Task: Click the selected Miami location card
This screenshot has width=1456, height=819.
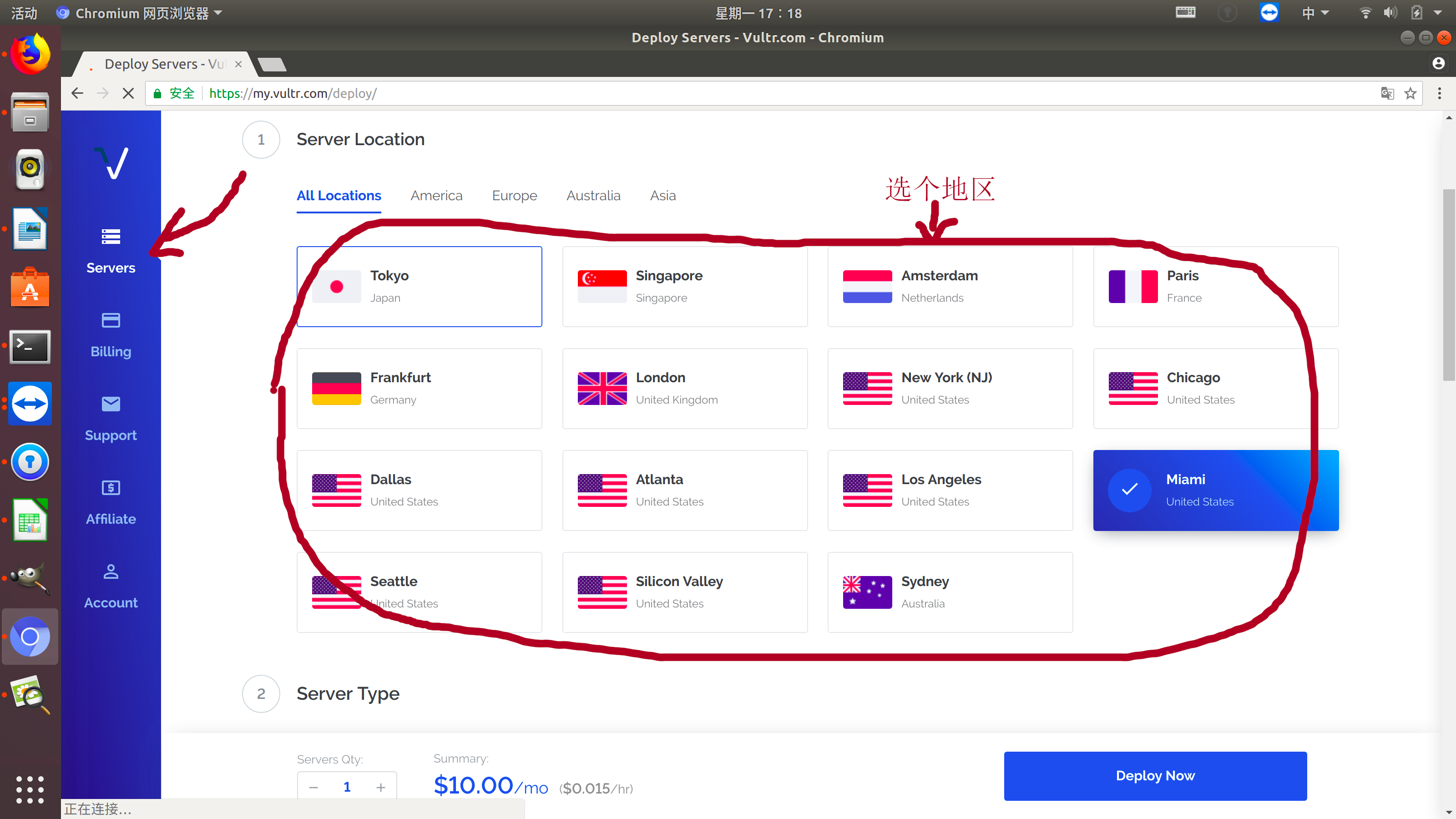Action: [x=1216, y=490]
